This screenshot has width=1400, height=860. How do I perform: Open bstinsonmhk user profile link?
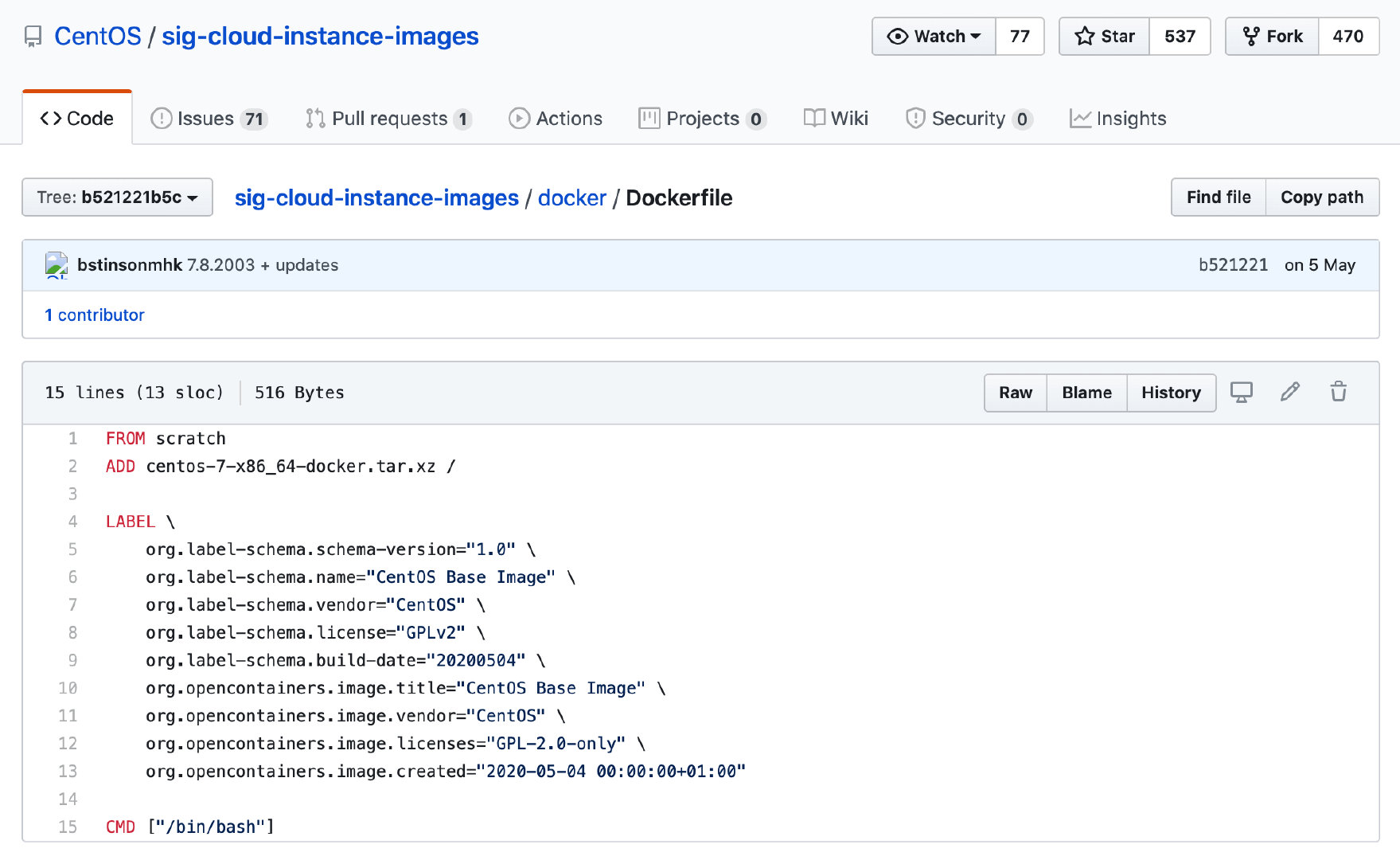(x=130, y=265)
